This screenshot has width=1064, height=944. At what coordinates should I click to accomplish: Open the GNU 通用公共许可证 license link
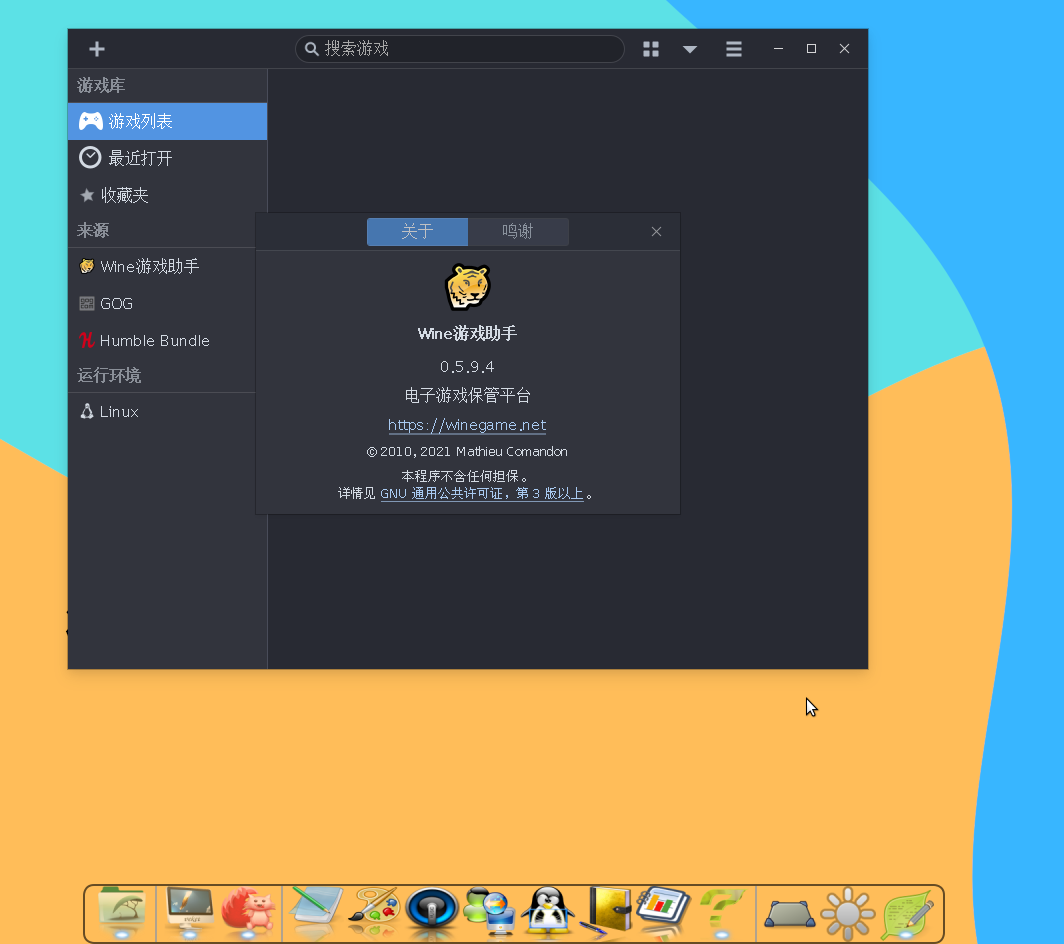coord(482,493)
